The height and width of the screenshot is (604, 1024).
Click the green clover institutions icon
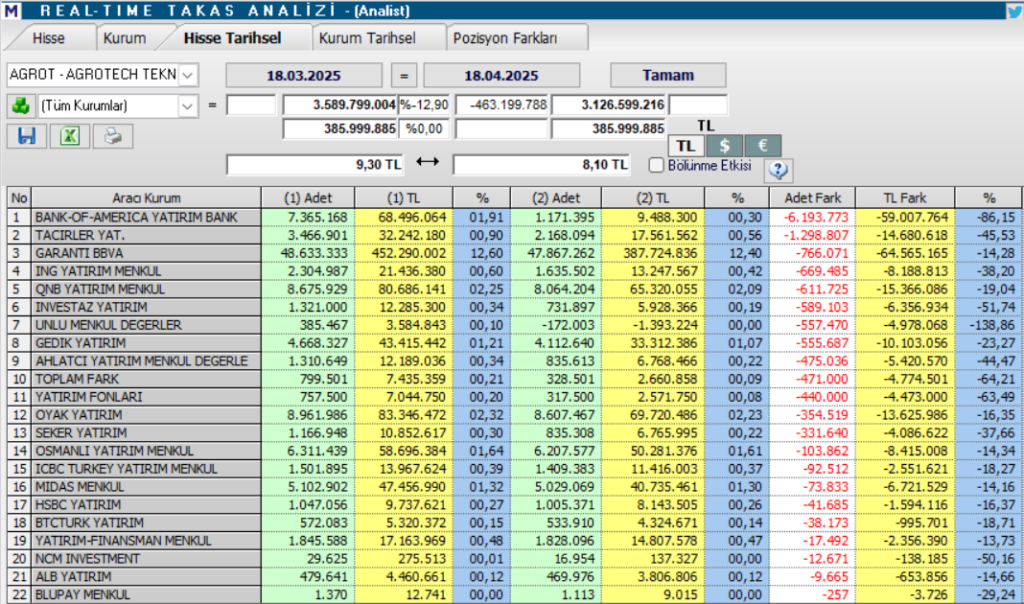click(x=20, y=105)
